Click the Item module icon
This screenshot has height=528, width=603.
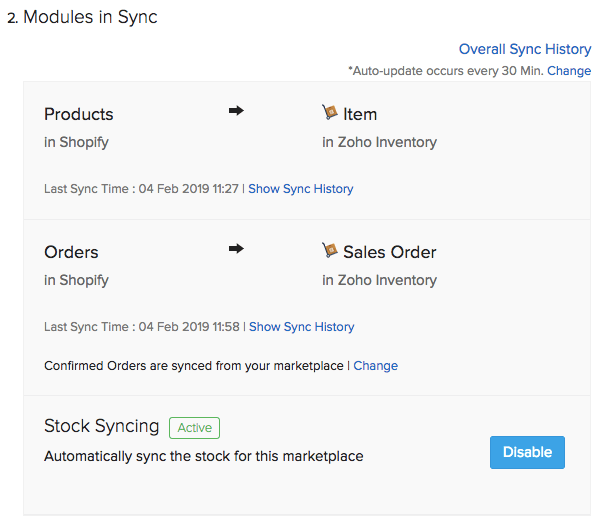pyautogui.click(x=330, y=113)
